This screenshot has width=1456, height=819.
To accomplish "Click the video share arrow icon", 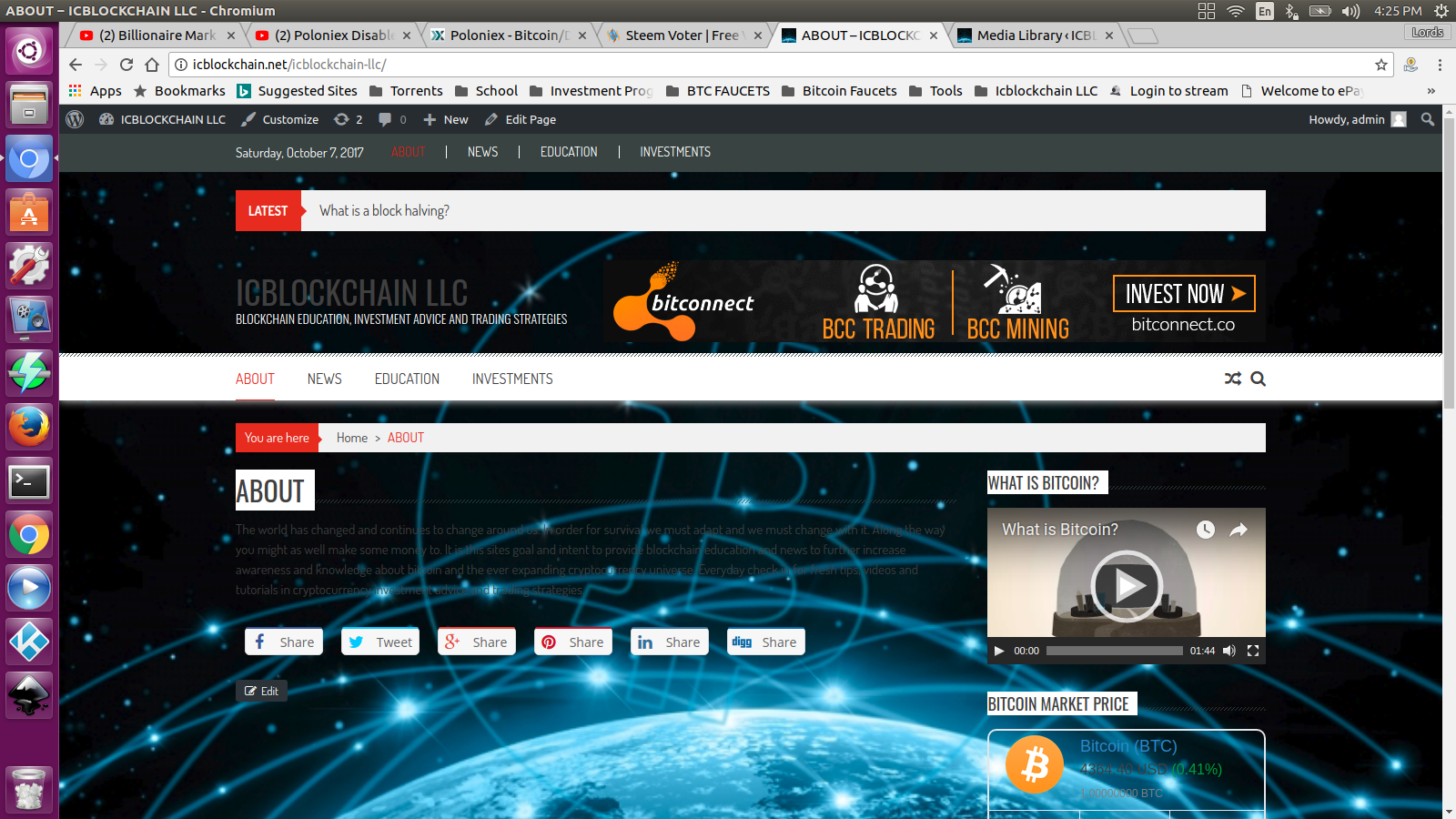I will 1239,530.
